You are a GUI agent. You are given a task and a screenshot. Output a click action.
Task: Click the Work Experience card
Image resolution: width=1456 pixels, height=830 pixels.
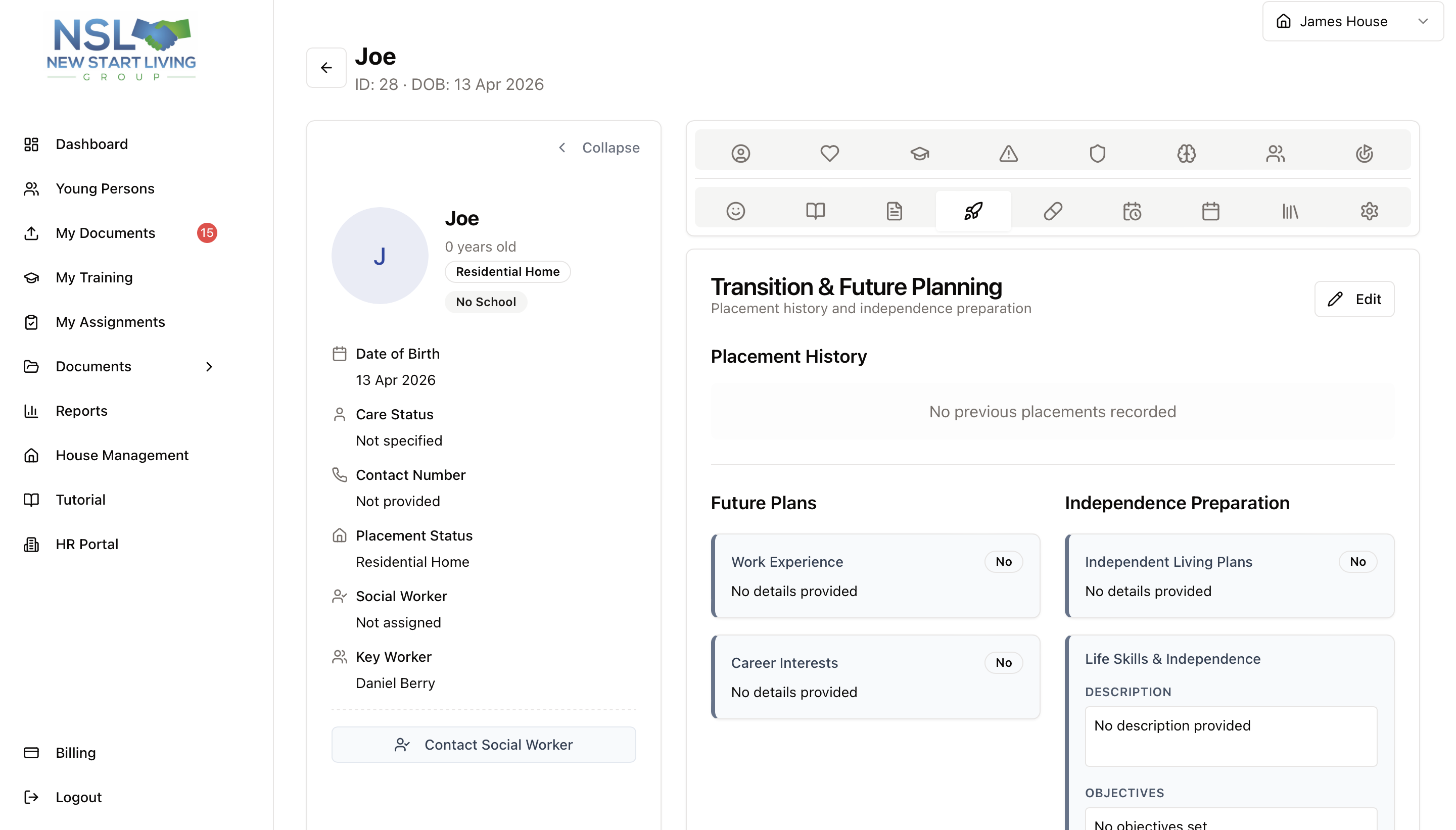(x=875, y=576)
